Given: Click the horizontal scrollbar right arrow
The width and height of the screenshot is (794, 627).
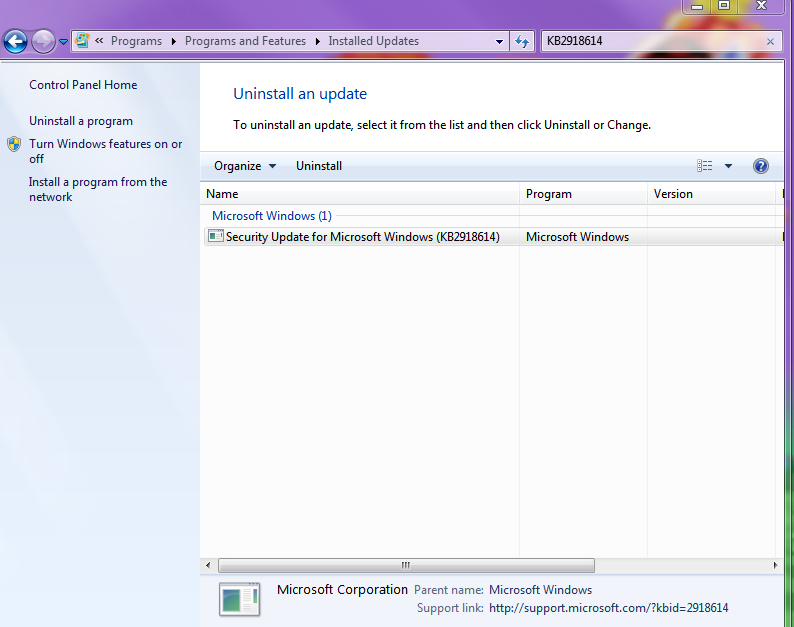Looking at the screenshot, I should coord(775,565).
